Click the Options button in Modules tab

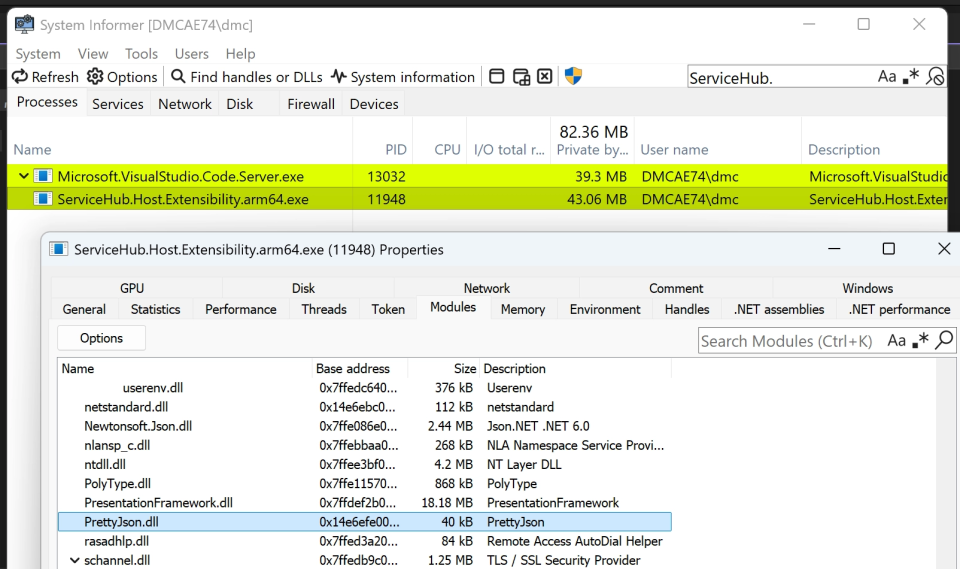(x=102, y=338)
